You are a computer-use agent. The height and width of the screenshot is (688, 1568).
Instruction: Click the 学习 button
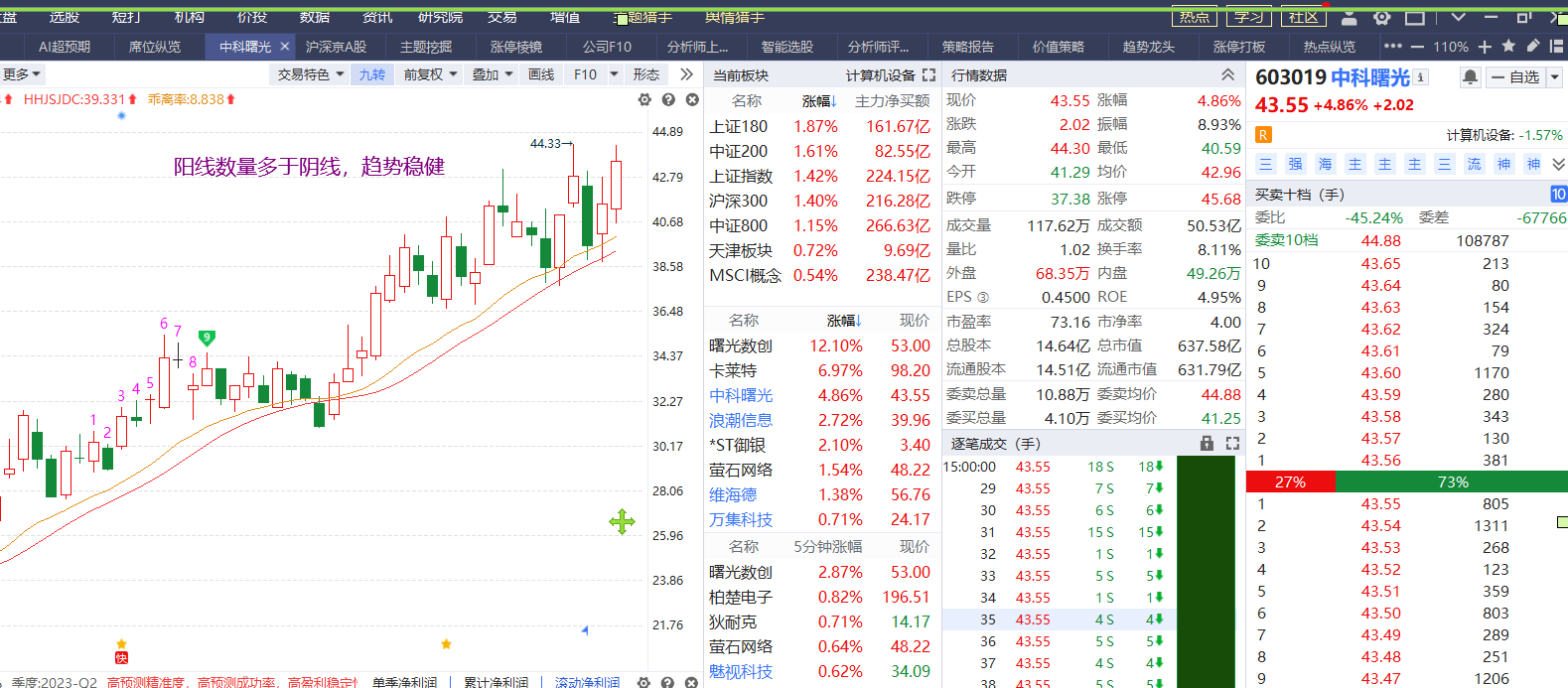tap(1249, 17)
